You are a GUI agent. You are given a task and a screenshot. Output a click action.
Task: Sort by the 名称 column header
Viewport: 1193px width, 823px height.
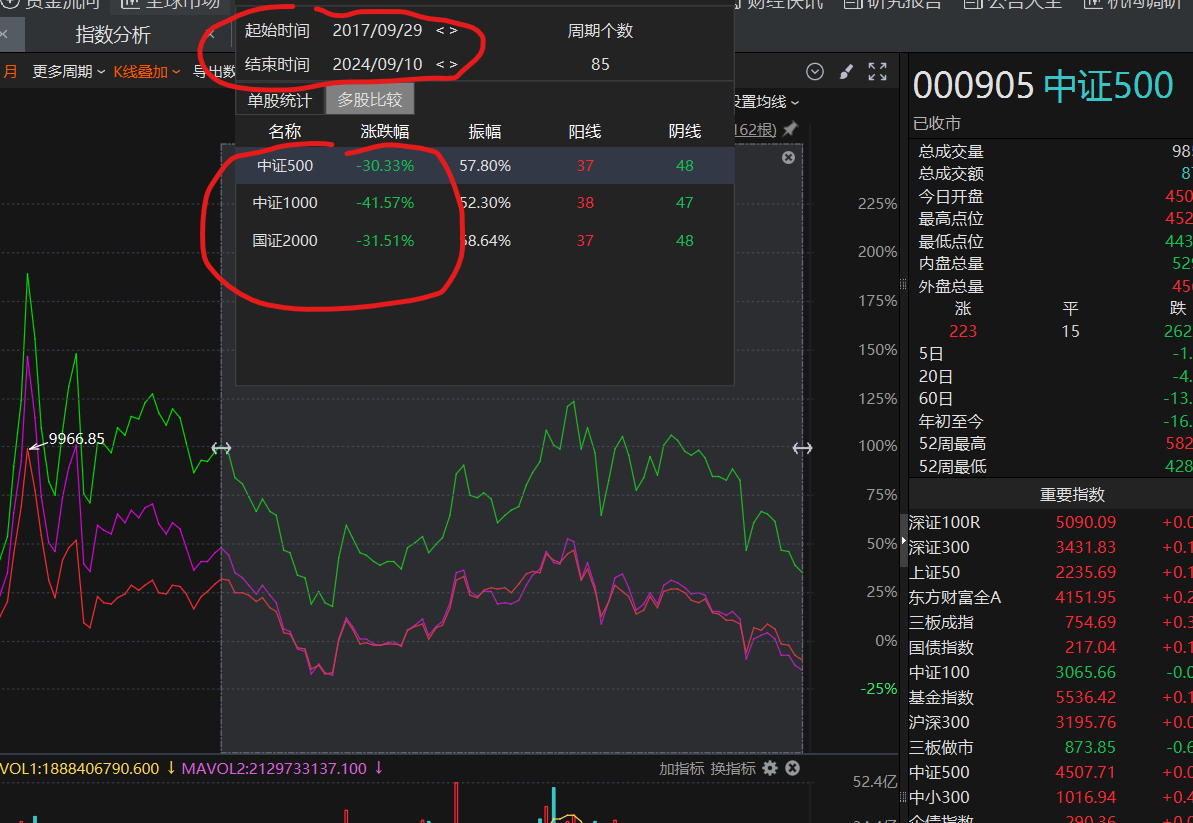[x=285, y=132]
